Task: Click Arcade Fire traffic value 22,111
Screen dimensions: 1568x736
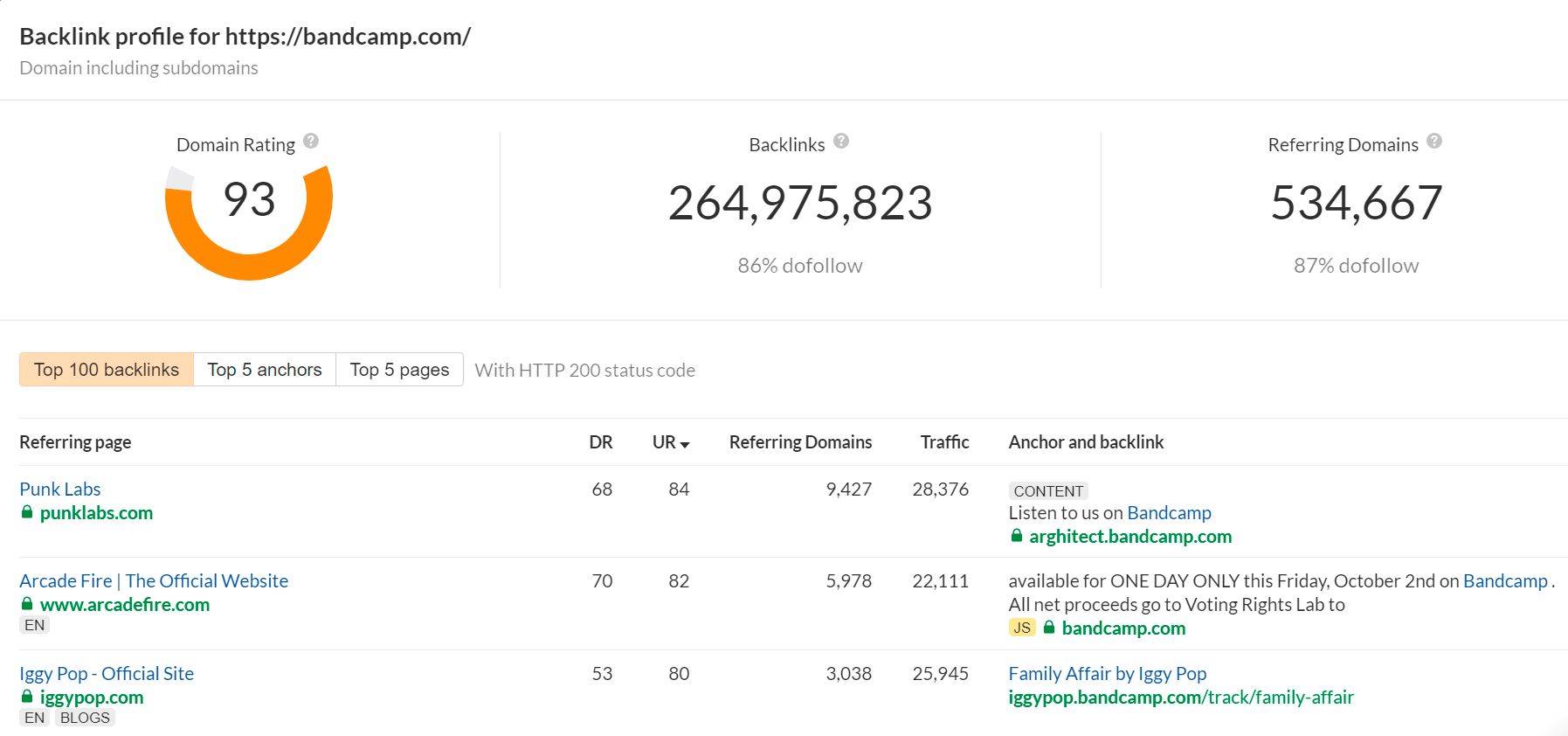Action: (941, 581)
